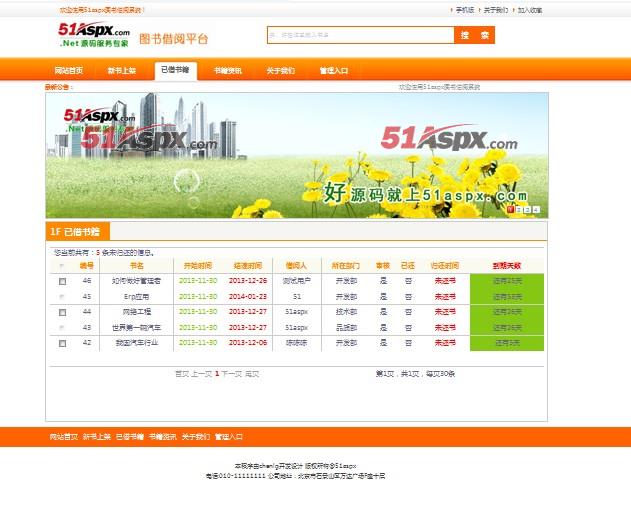
Task: Click the book title in row 43
Action: [136, 328]
